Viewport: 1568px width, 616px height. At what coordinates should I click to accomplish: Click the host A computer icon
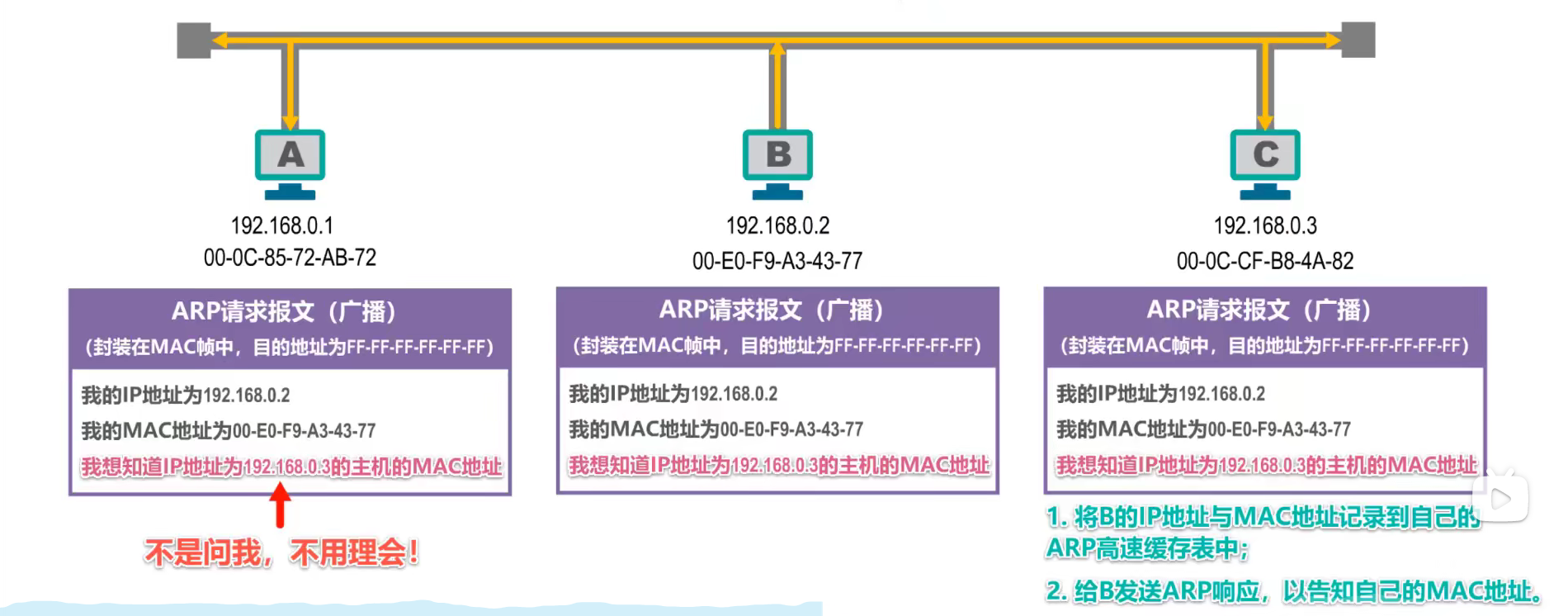pos(290,165)
